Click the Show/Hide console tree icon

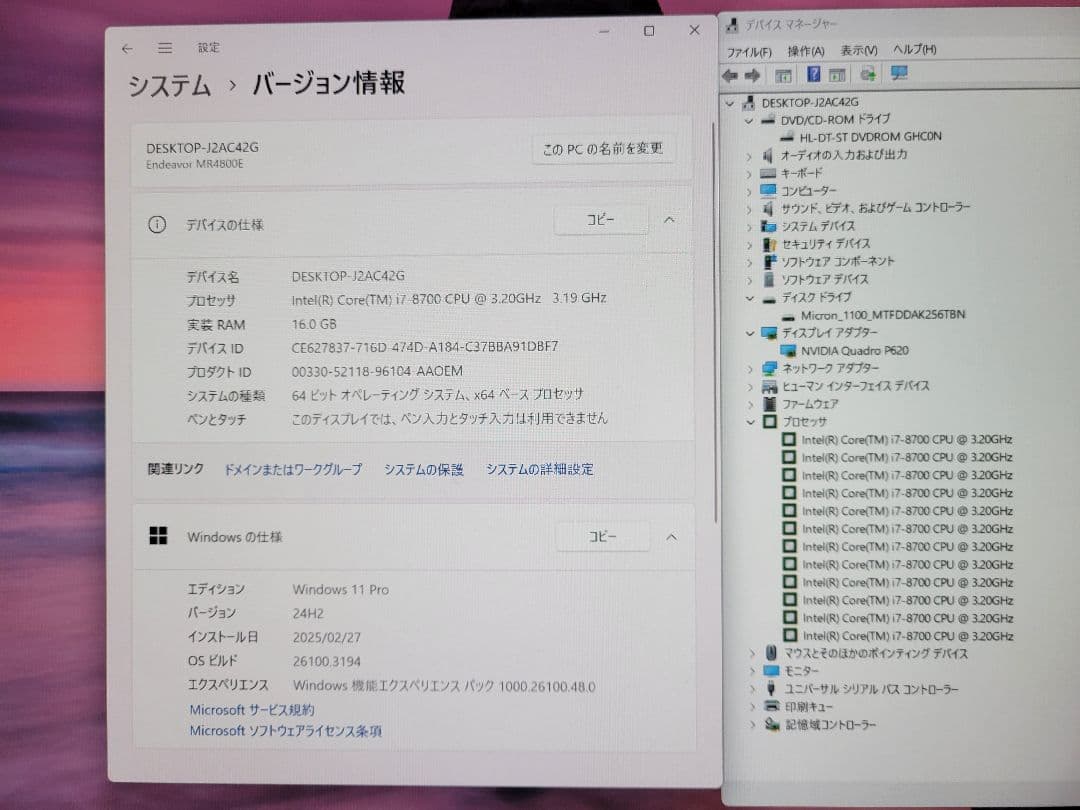pyautogui.click(x=785, y=76)
